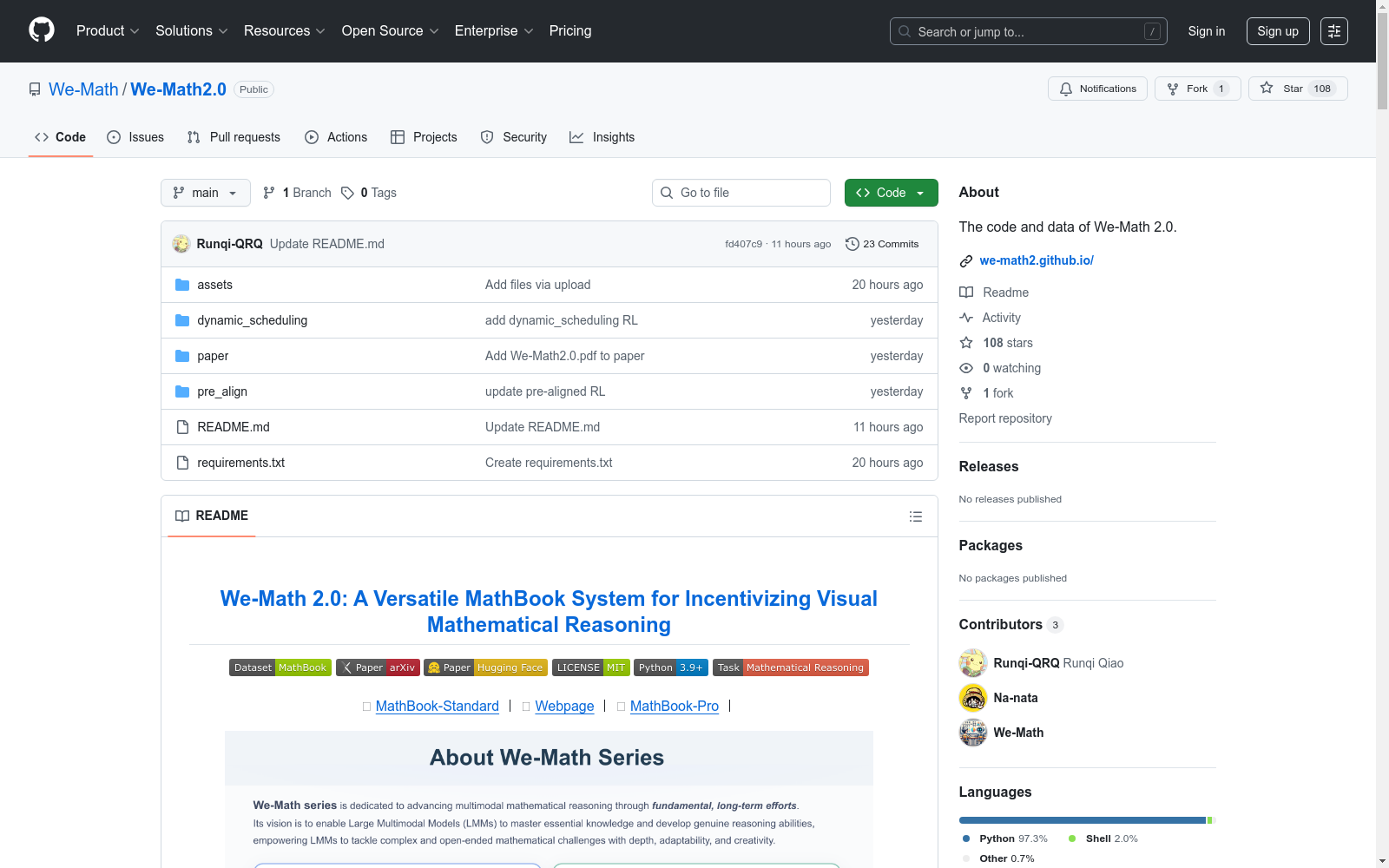Open the We-Math owner link in breadcrumb

pyautogui.click(x=83, y=89)
